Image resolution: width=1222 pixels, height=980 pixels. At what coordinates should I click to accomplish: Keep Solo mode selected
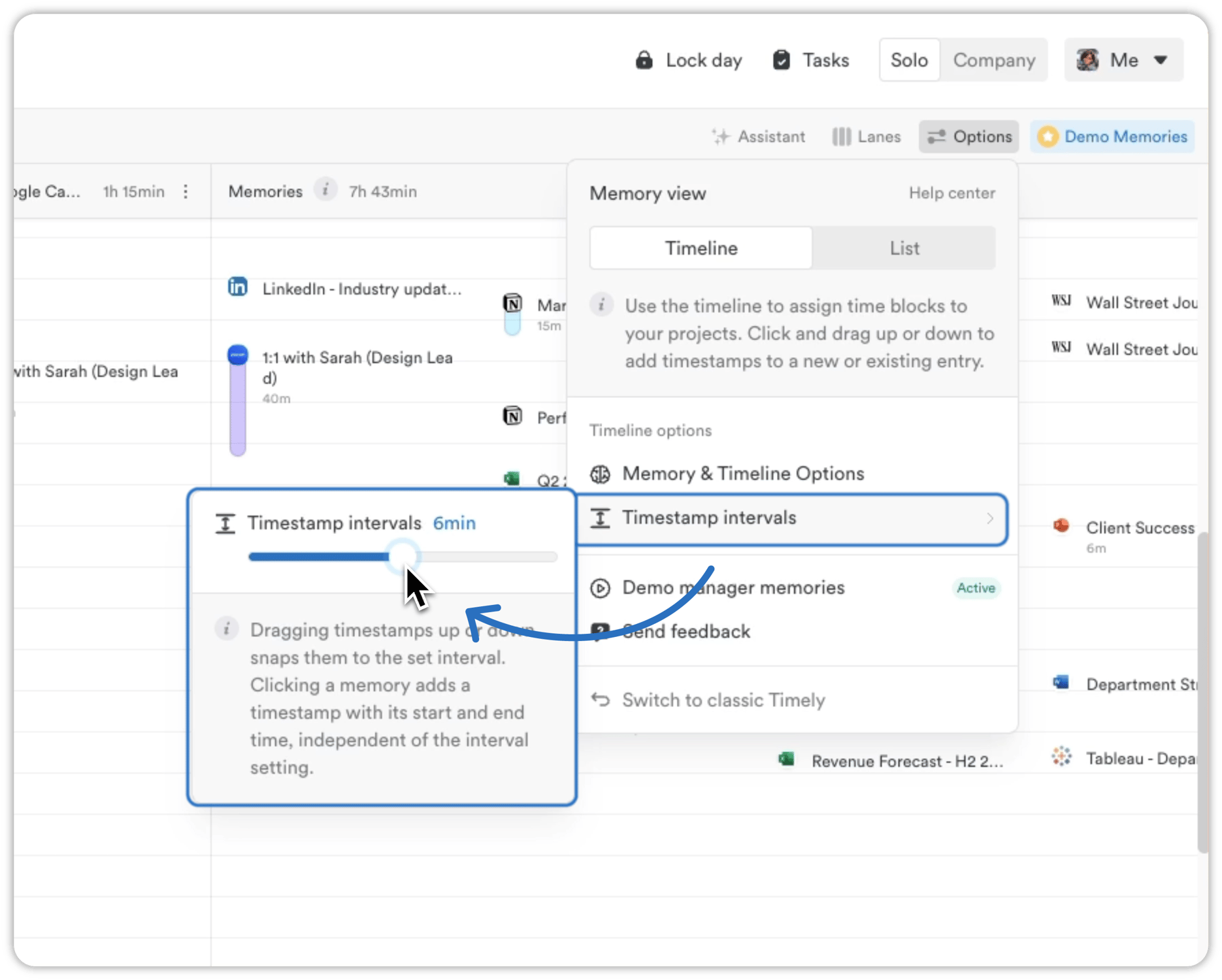[x=909, y=59]
